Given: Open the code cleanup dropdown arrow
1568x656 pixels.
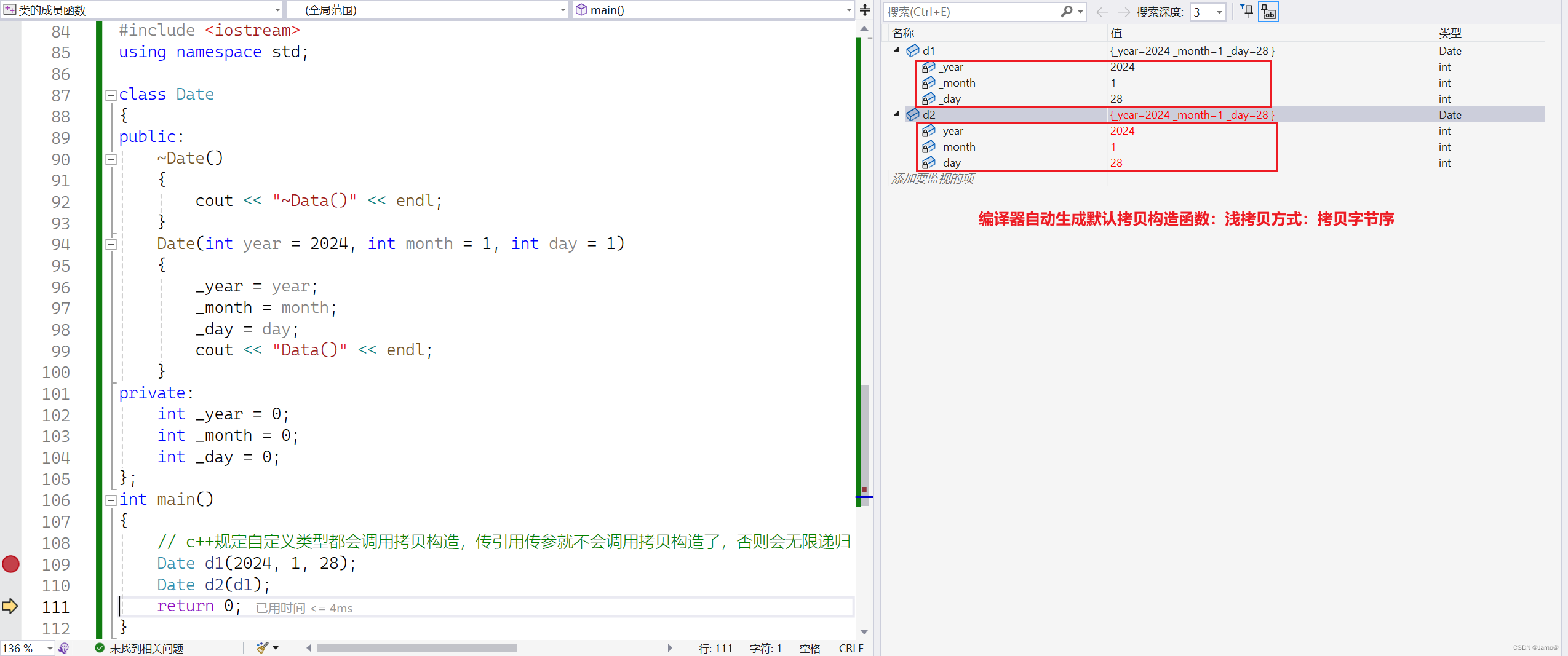Looking at the screenshot, I should (276, 648).
